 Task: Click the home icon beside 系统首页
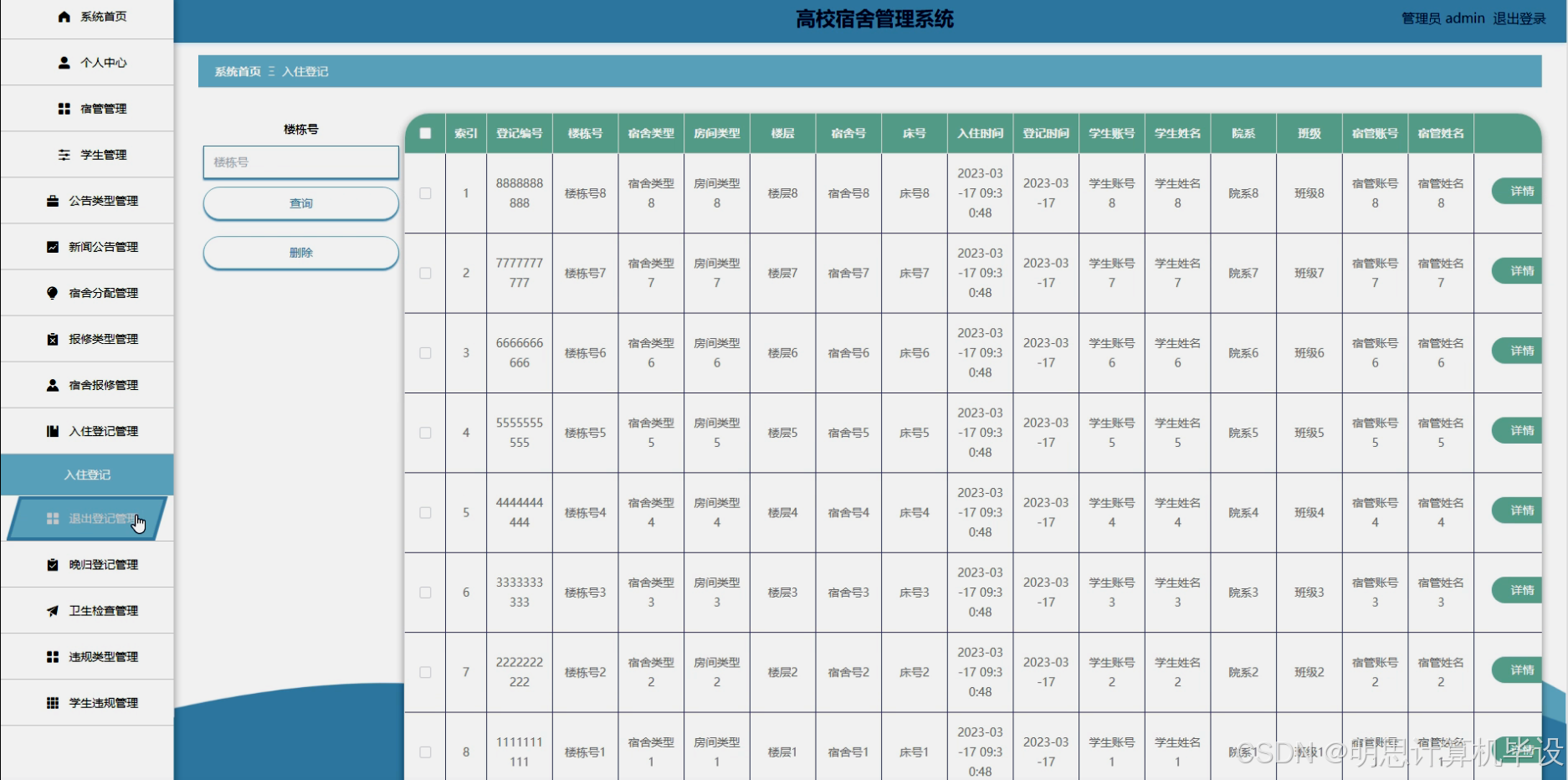click(x=64, y=17)
